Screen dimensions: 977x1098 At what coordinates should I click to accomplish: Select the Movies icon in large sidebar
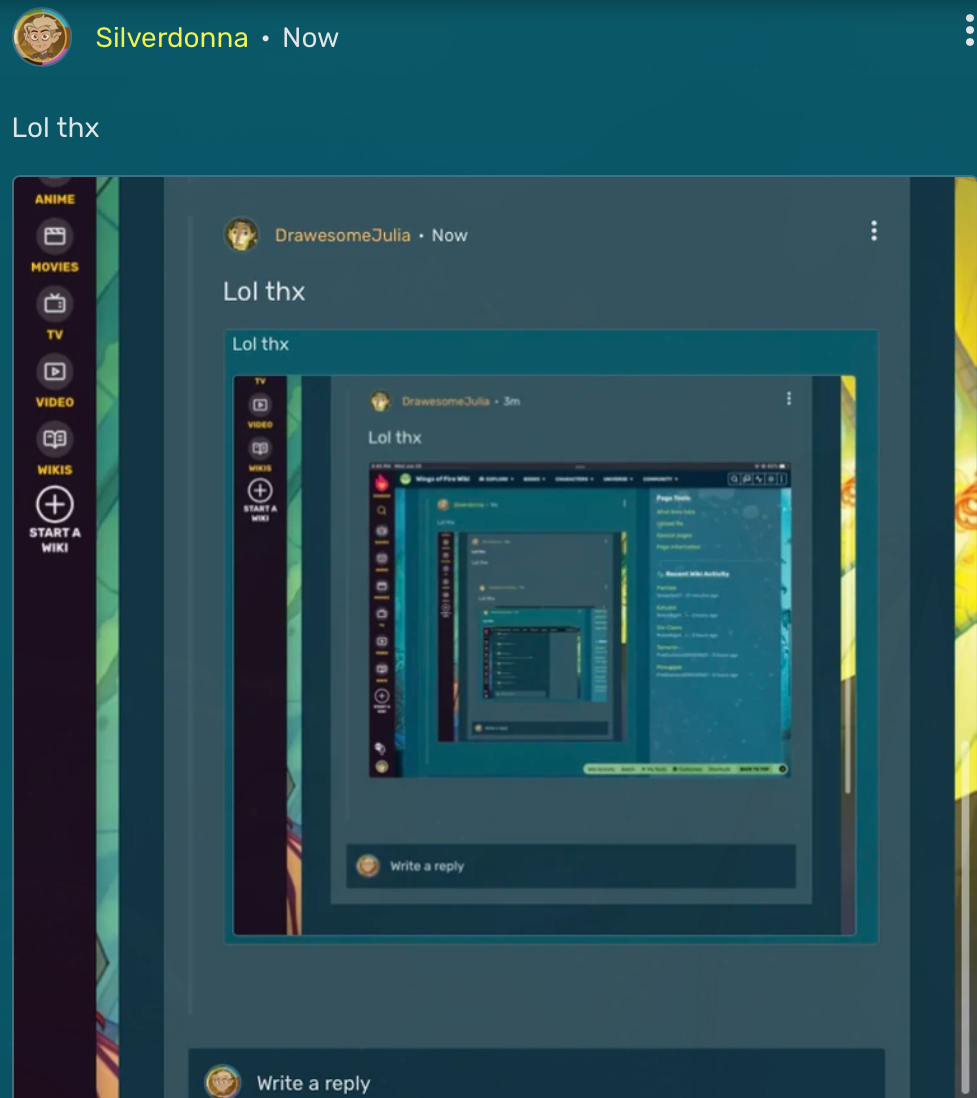point(55,237)
